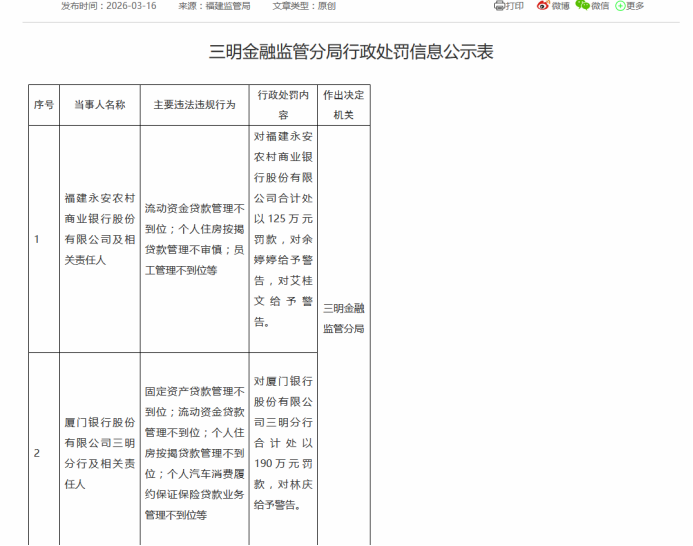Click the 打印 print link
693x546 pixels.
[514, 6]
